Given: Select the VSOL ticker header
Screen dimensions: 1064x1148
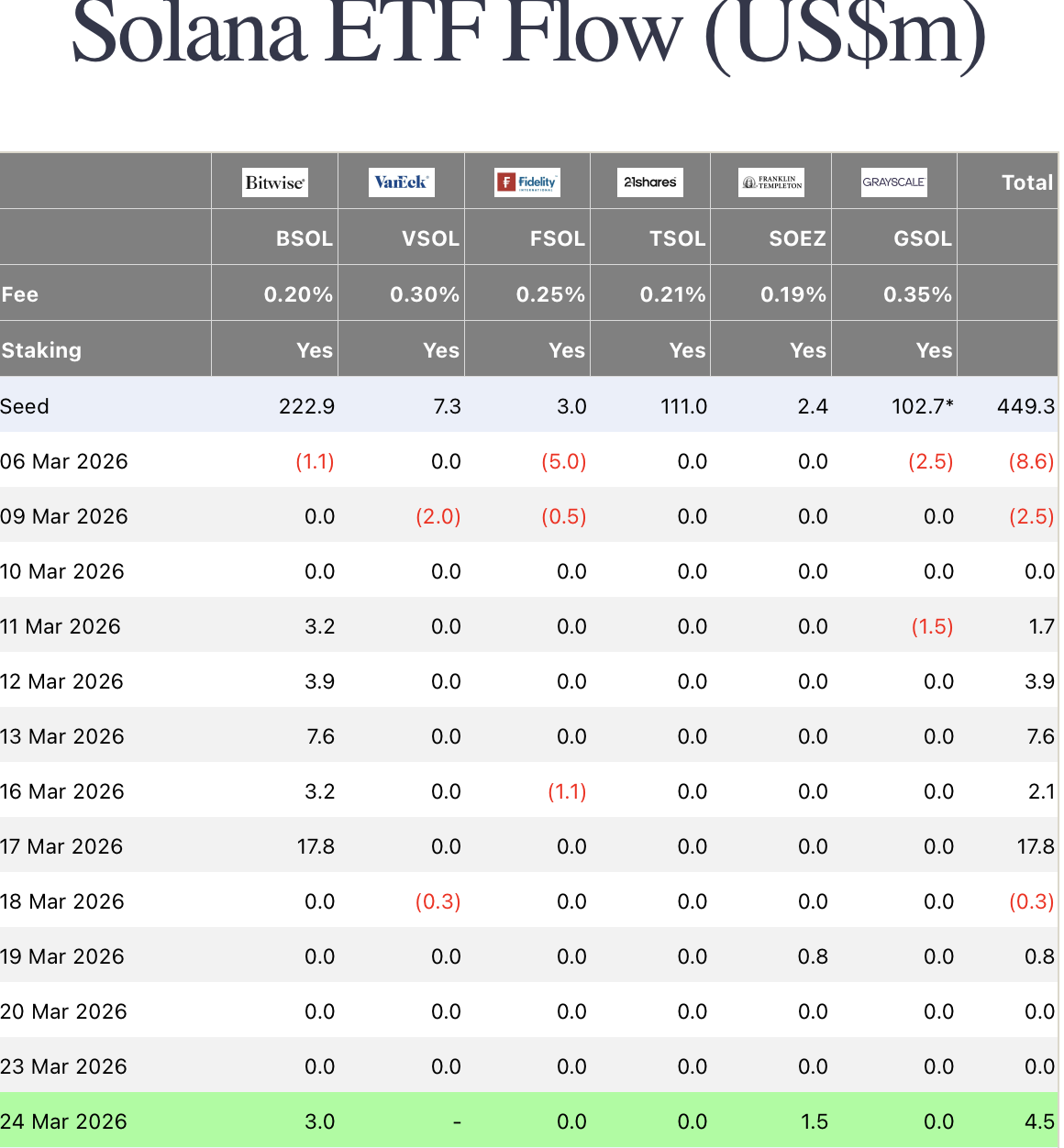Looking at the screenshot, I should (430, 238).
